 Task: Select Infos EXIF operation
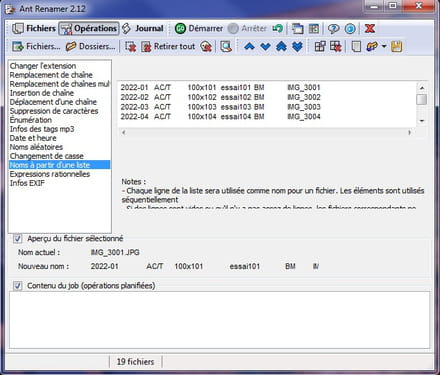click(x=27, y=183)
